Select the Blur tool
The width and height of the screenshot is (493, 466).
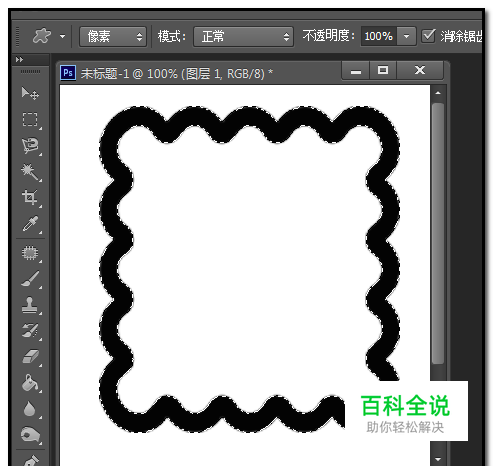30,409
